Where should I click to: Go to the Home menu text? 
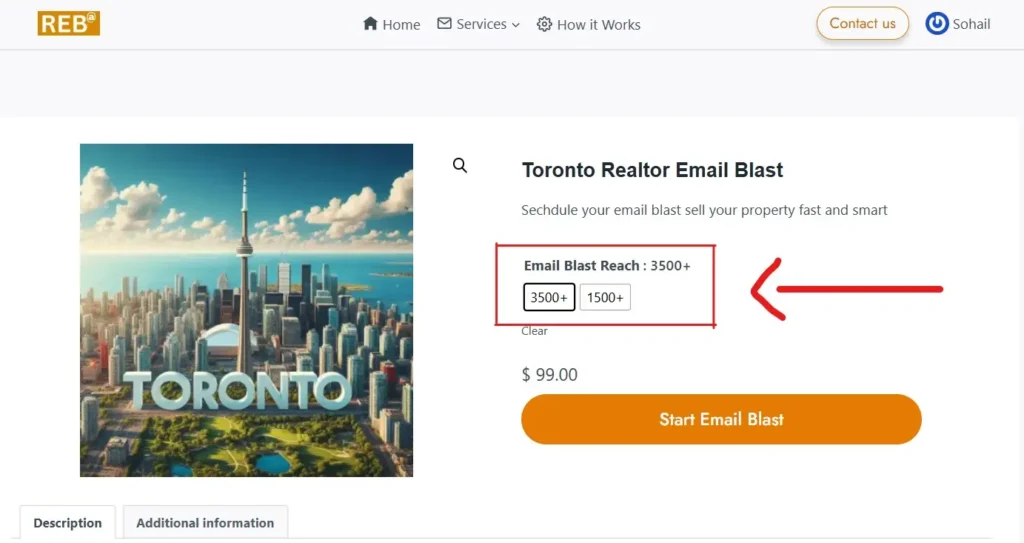pyautogui.click(x=401, y=25)
